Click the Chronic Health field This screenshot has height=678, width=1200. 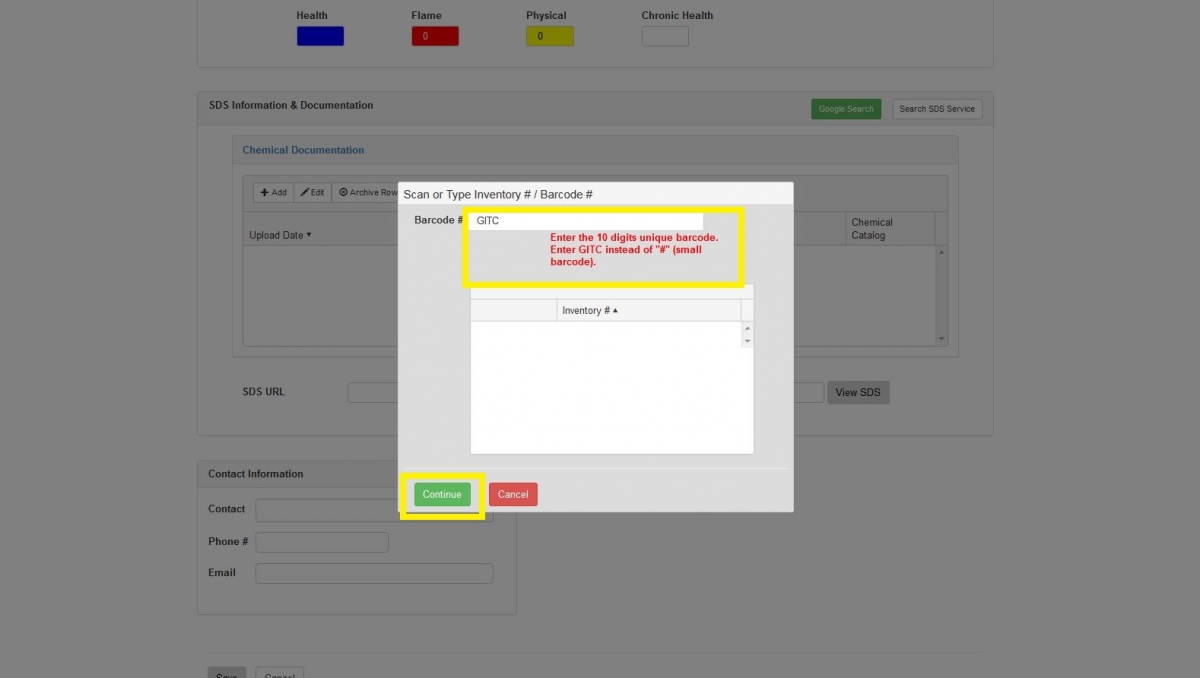click(x=665, y=36)
